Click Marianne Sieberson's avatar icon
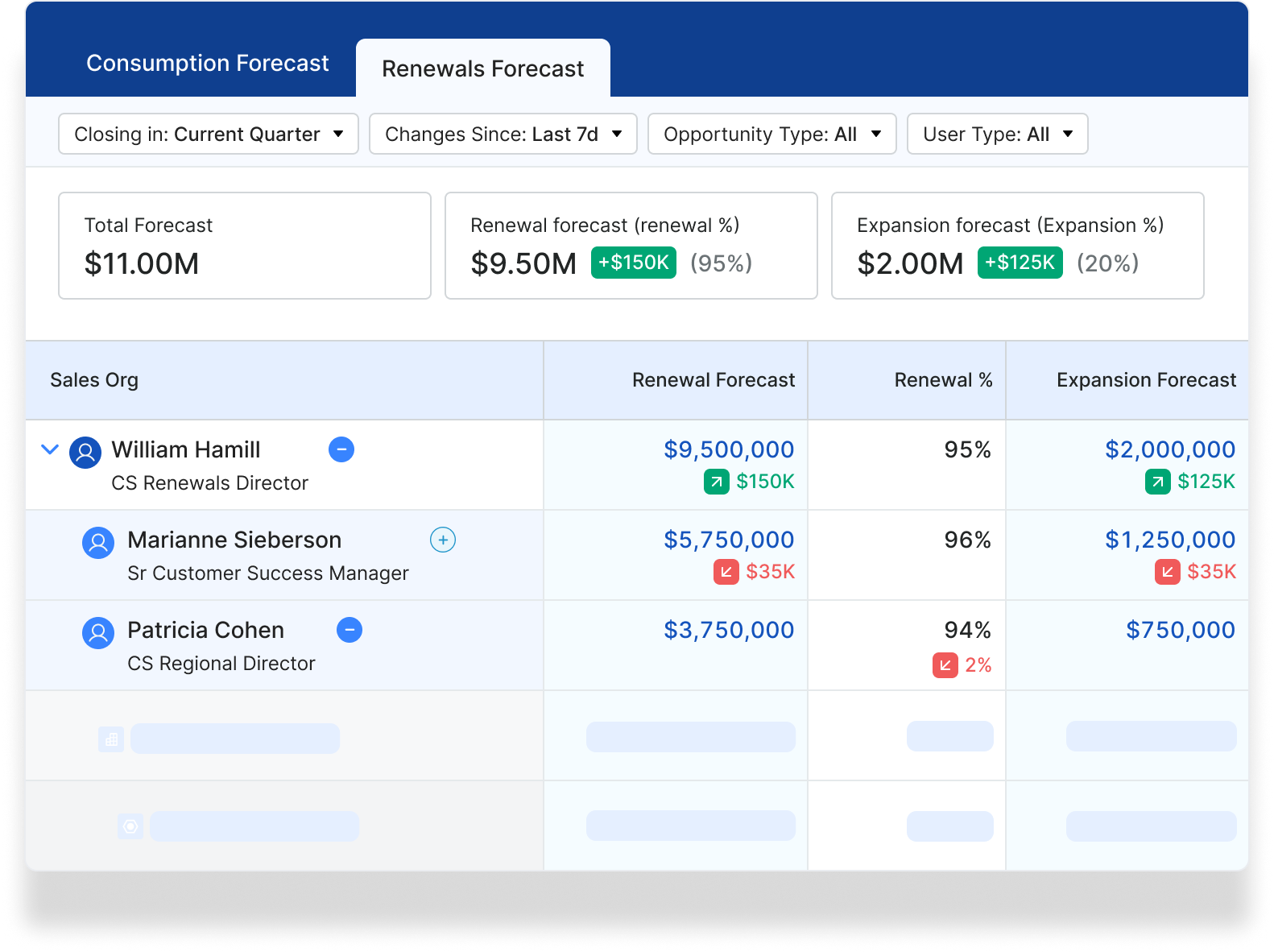The width and height of the screenshot is (1274, 952). pos(98,543)
